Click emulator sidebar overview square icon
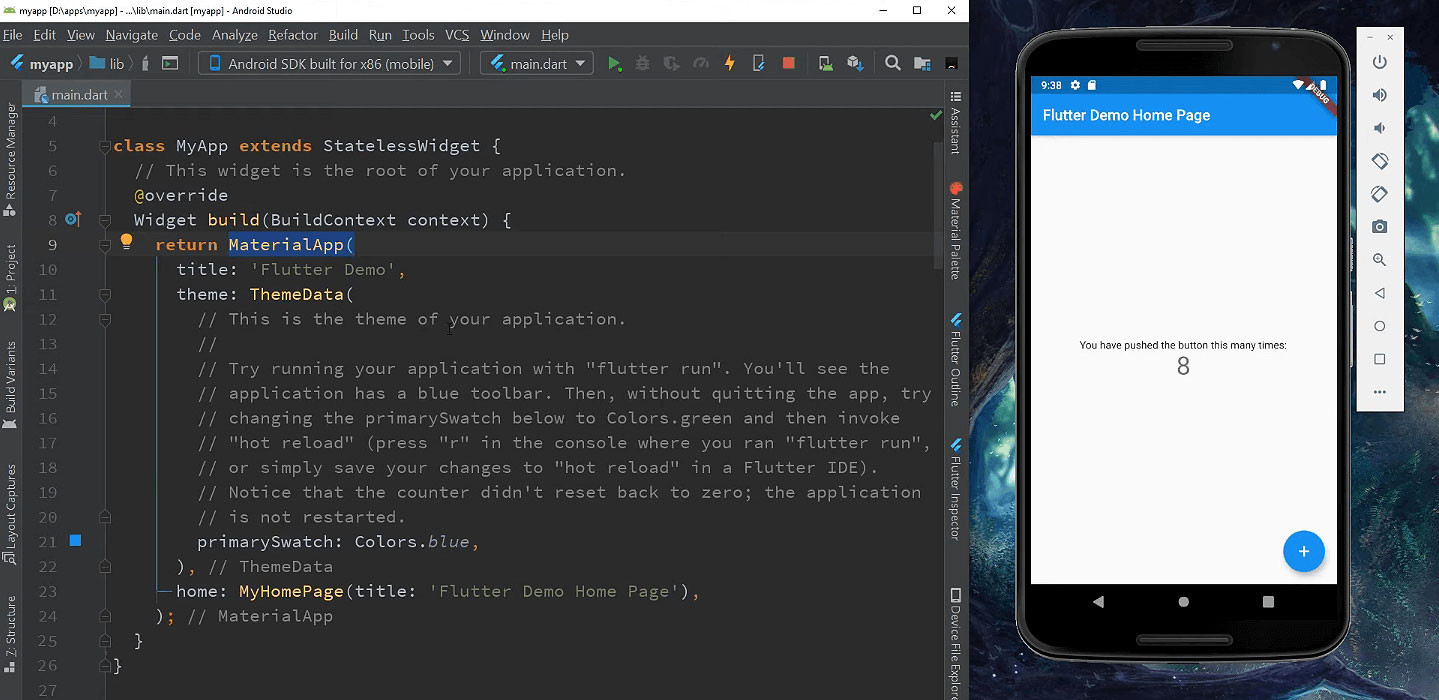1439x700 pixels. tap(1380, 359)
